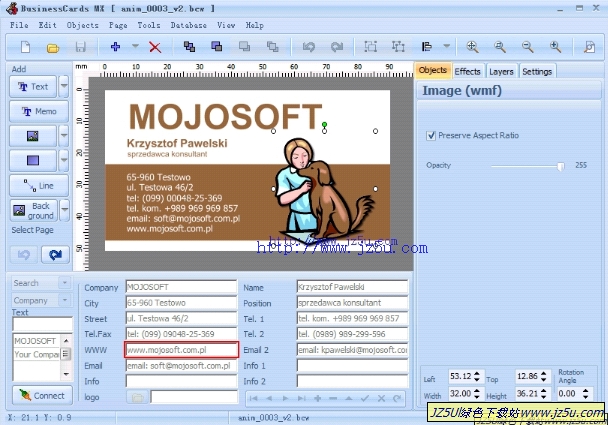Add a rectangle shape object
This screenshot has width=608, height=425.
pos(33,161)
